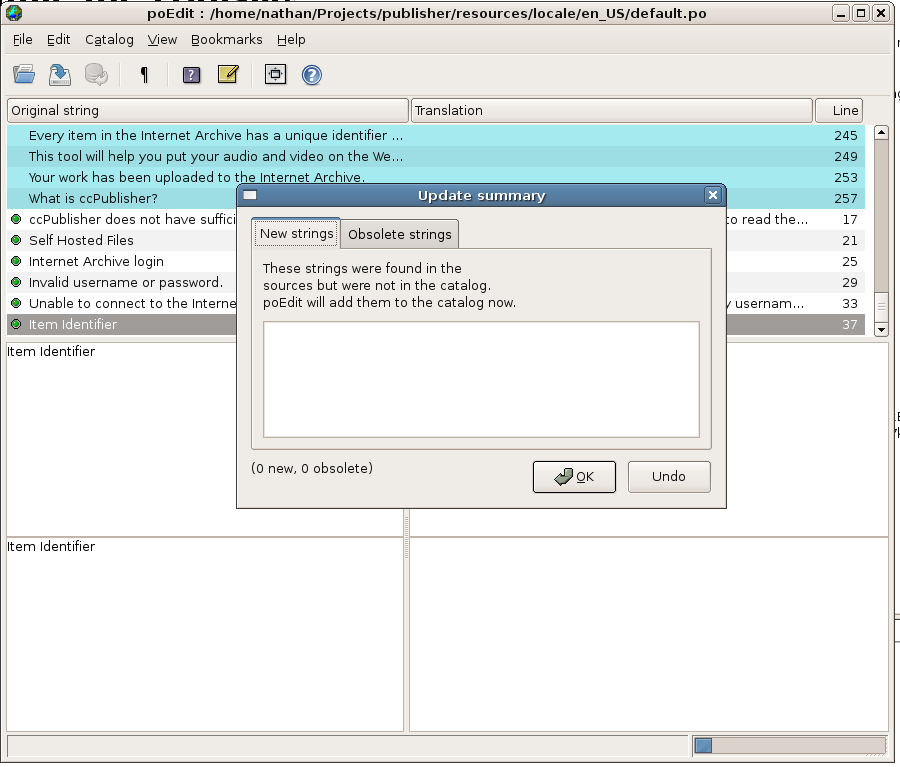Viewport: 900px width, 767px height.
Task: Switch to the Obsolete strings tab
Action: [399, 234]
